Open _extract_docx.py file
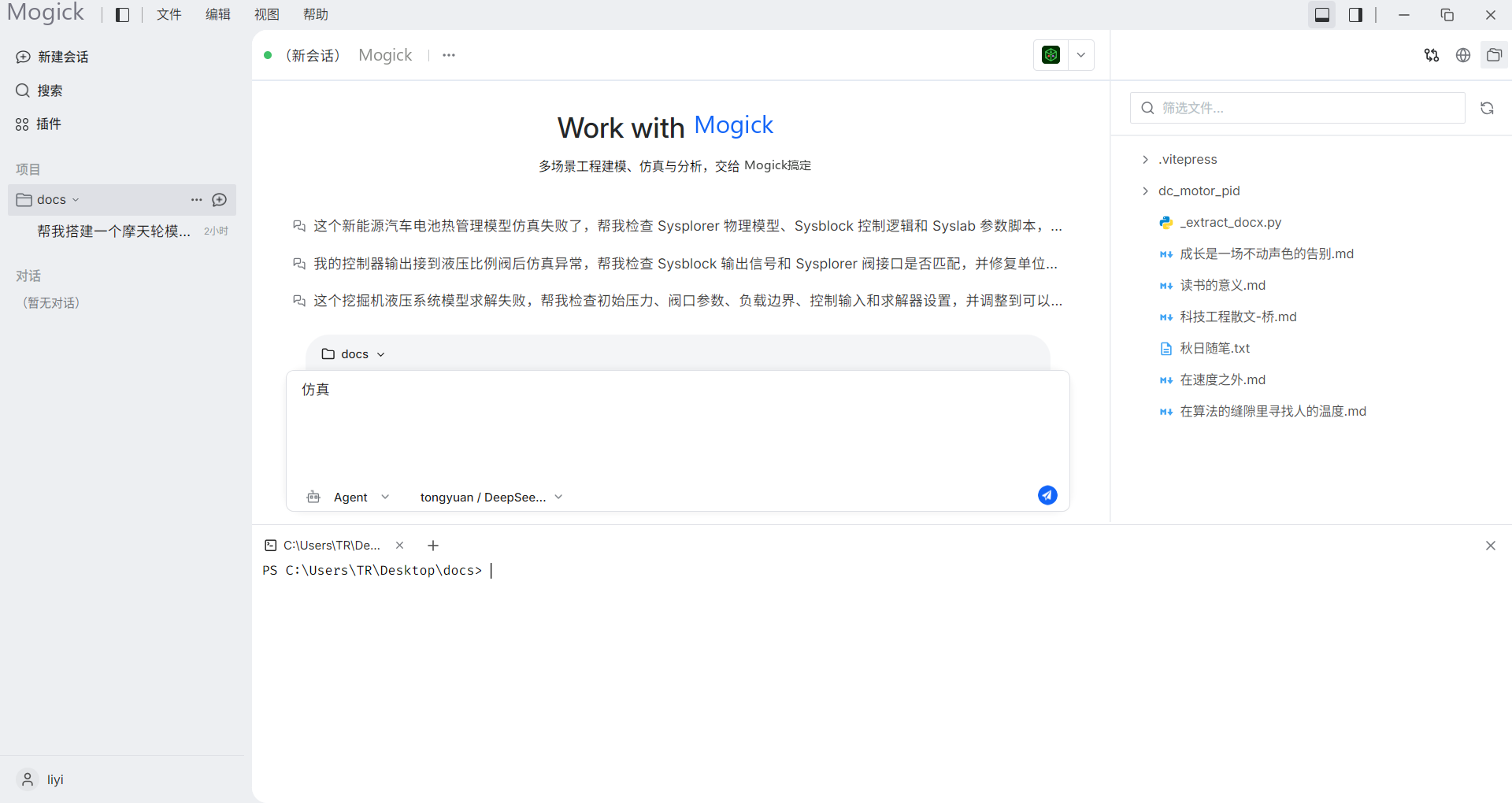Screen dimensions: 1512x803 point(1221,223)
